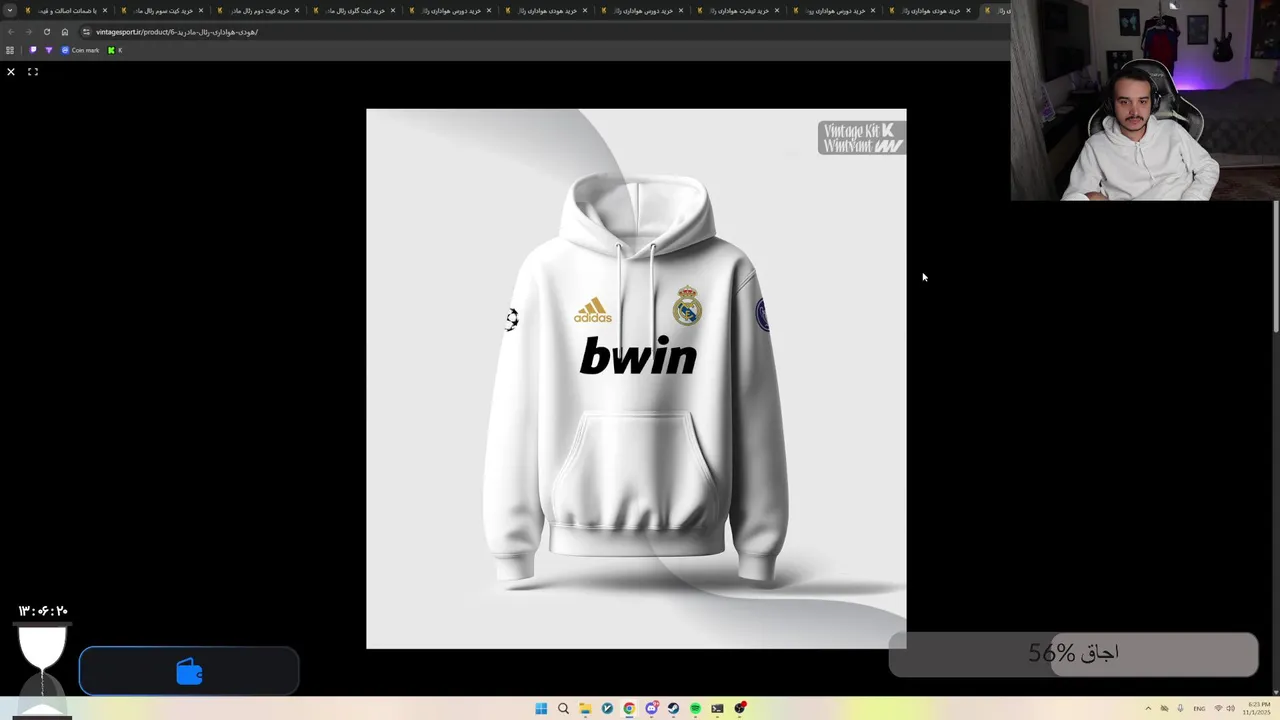Reload the vintagesport.ir page

(x=46, y=32)
